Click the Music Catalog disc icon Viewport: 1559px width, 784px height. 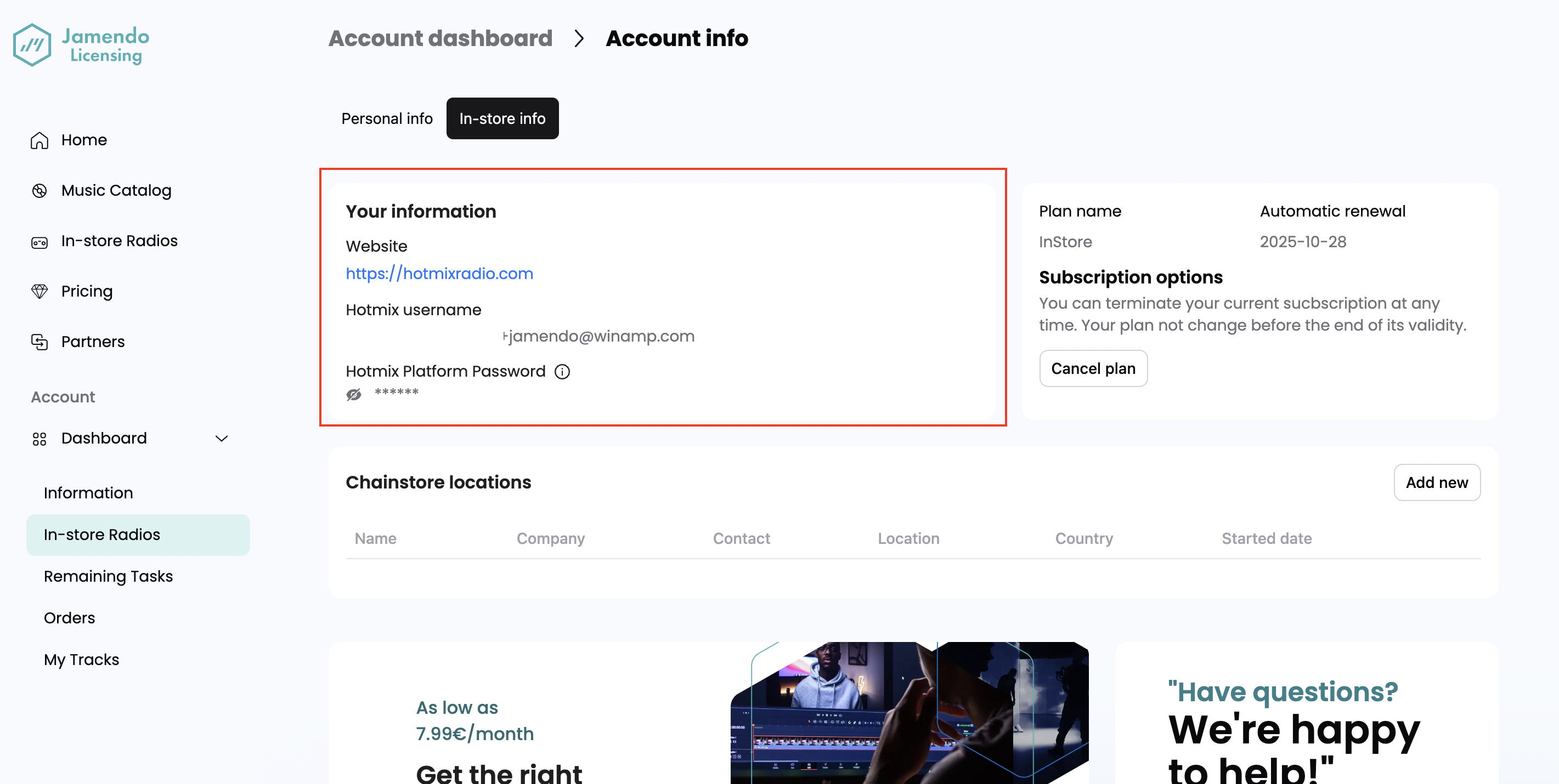[39, 191]
